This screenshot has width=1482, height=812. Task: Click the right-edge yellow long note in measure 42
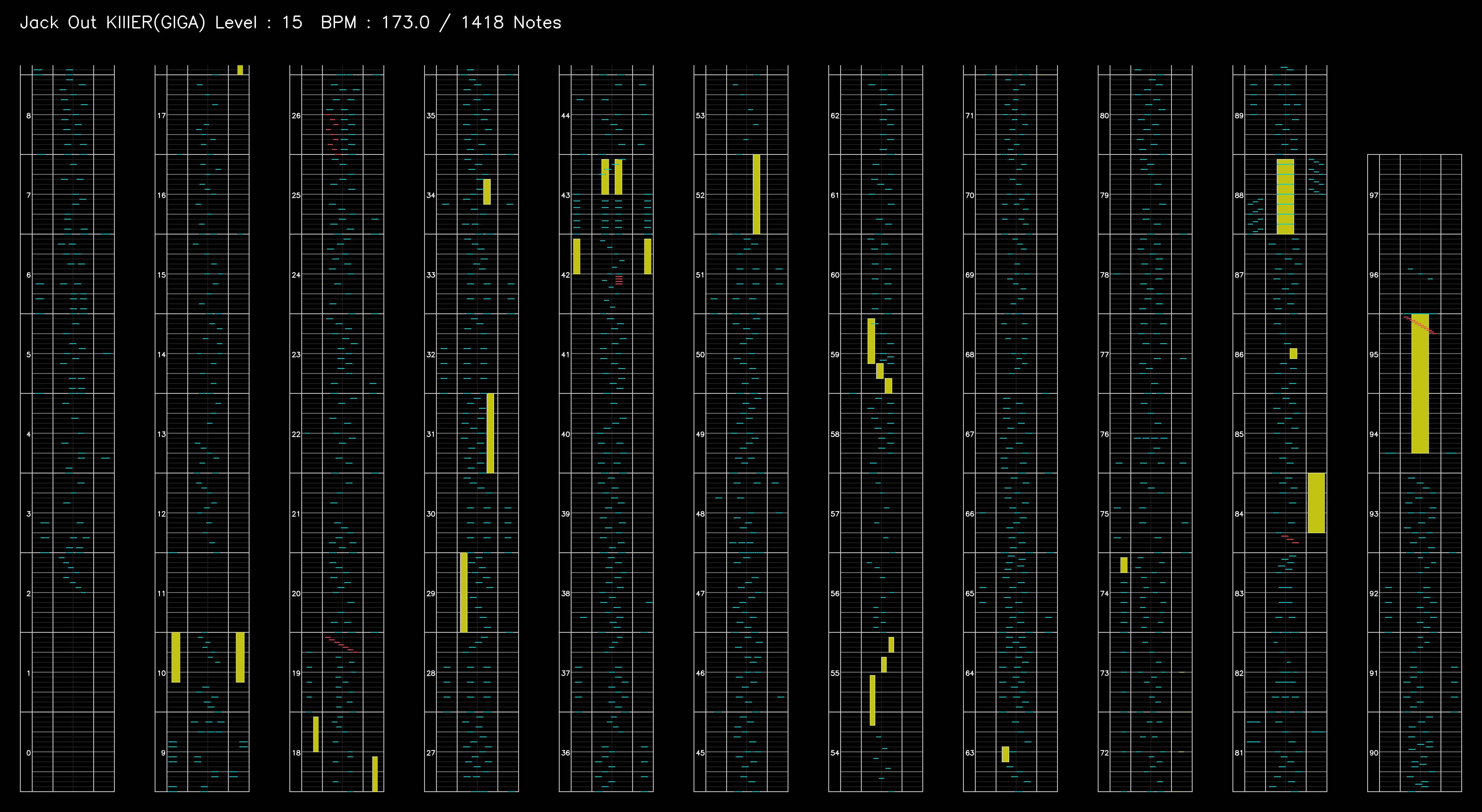(647, 256)
